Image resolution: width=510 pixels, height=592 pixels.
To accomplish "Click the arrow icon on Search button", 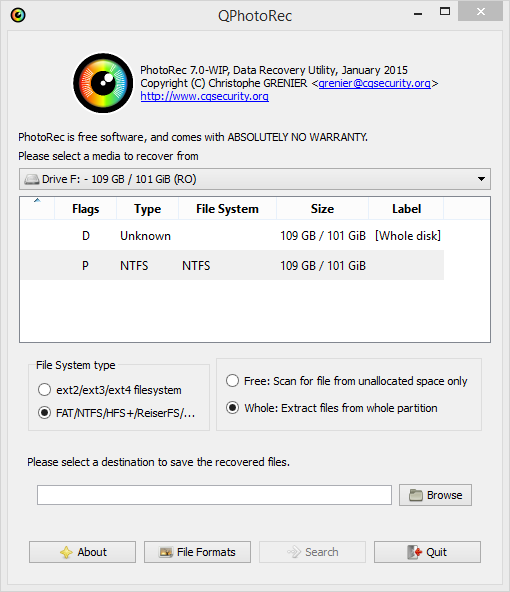I will (x=294, y=552).
